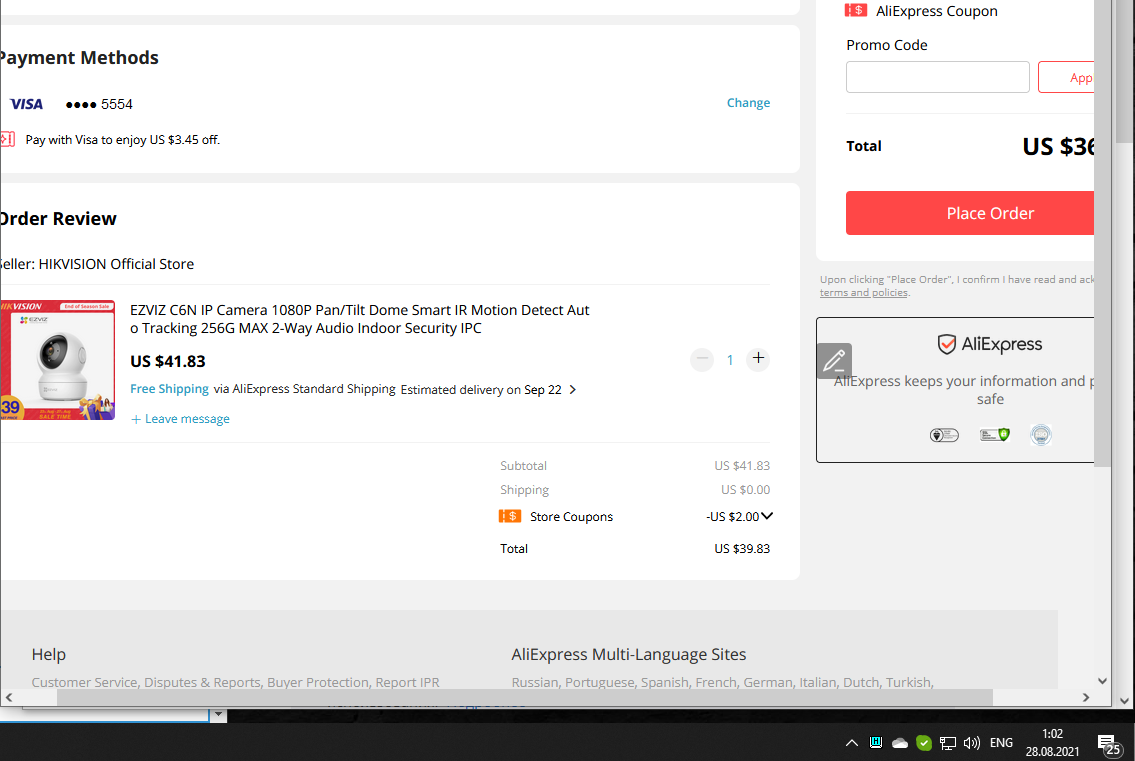The image size is (1135, 761).
Task: Open EZVIZ C6N IP Camera product title
Action: pyautogui.click(x=360, y=319)
